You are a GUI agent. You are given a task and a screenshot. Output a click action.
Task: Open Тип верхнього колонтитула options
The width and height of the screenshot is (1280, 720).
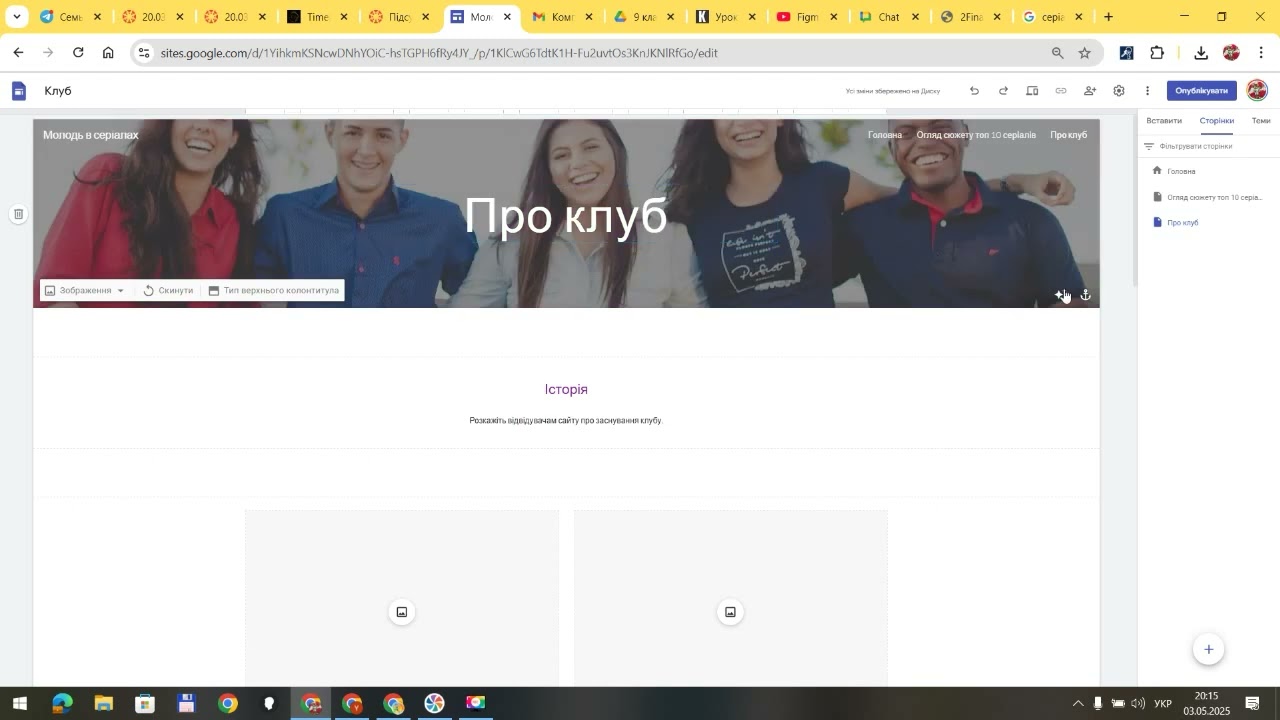click(x=273, y=291)
